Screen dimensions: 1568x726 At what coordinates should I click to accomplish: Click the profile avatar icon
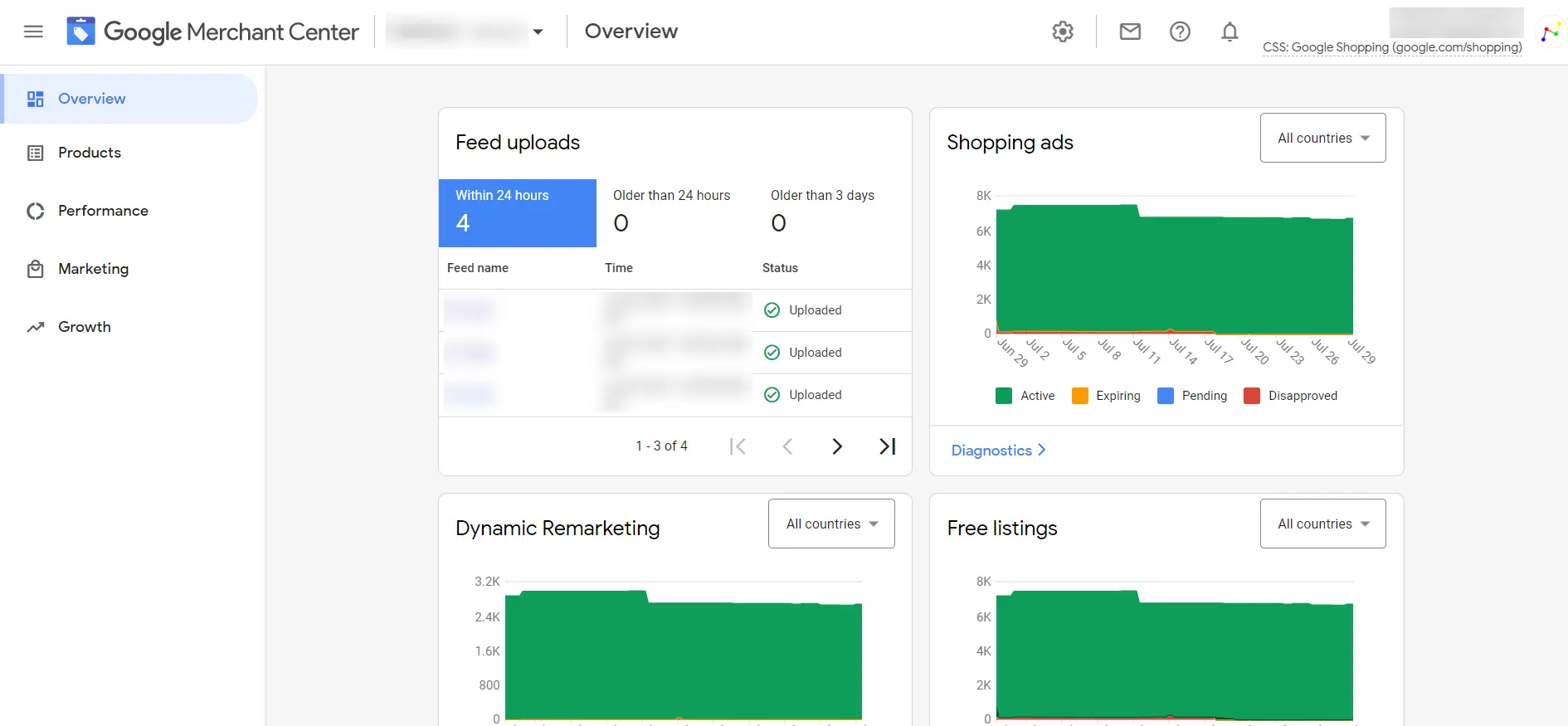[x=1550, y=32]
